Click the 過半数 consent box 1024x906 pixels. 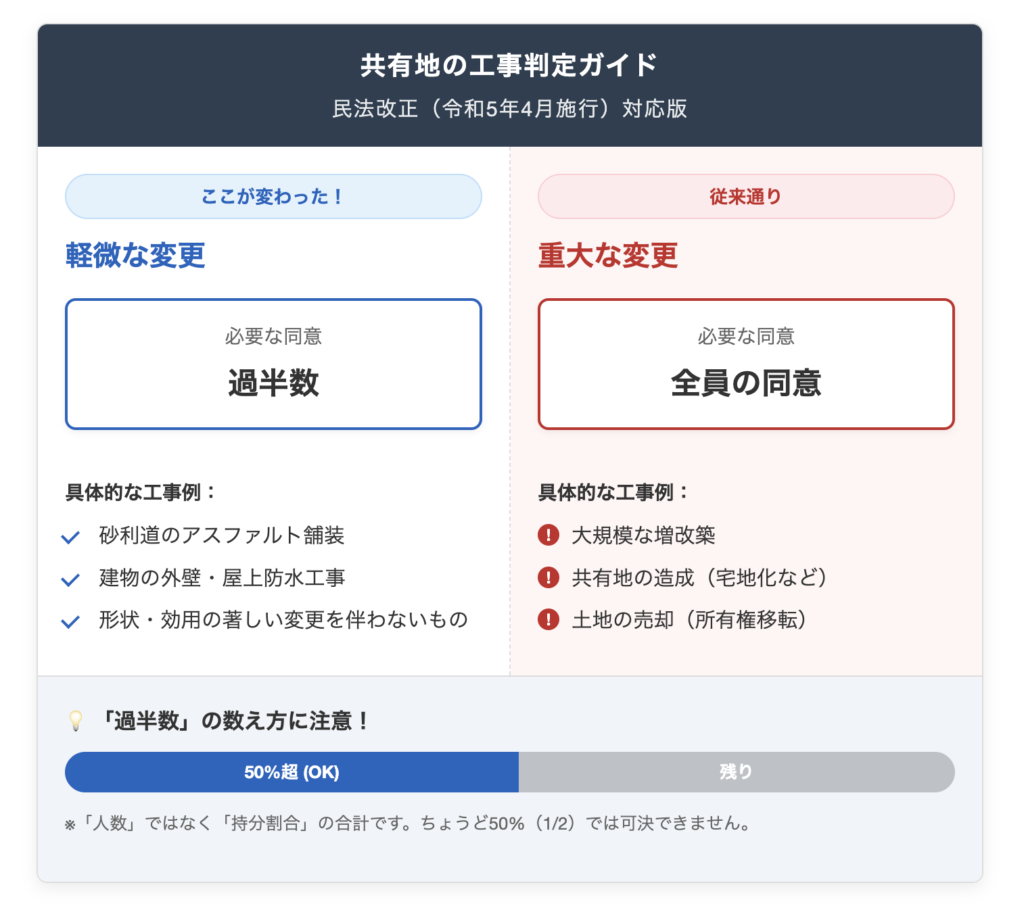[x=273, y=364]
